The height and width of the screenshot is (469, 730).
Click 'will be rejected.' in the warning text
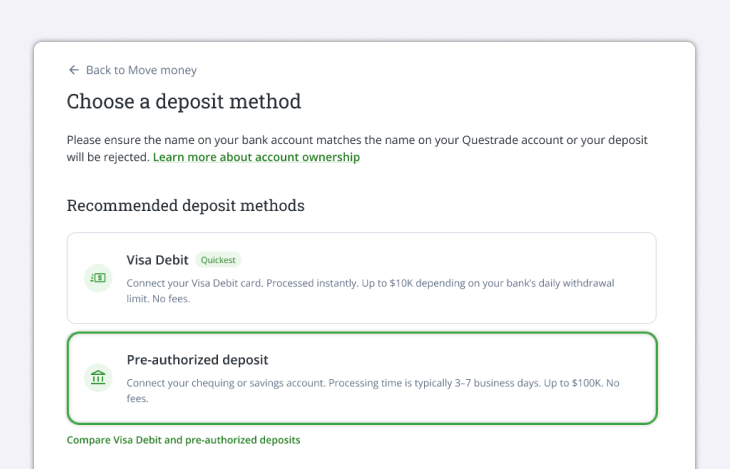(x=108, y=157)
